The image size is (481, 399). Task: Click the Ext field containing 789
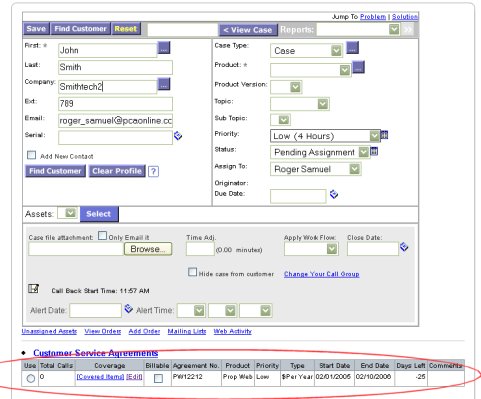(115, 104)
